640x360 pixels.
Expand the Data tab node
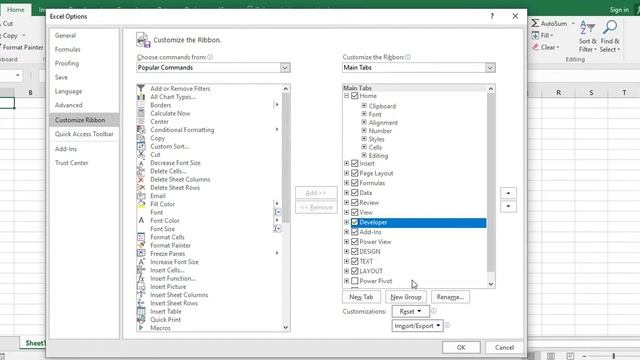pos(347,193)
